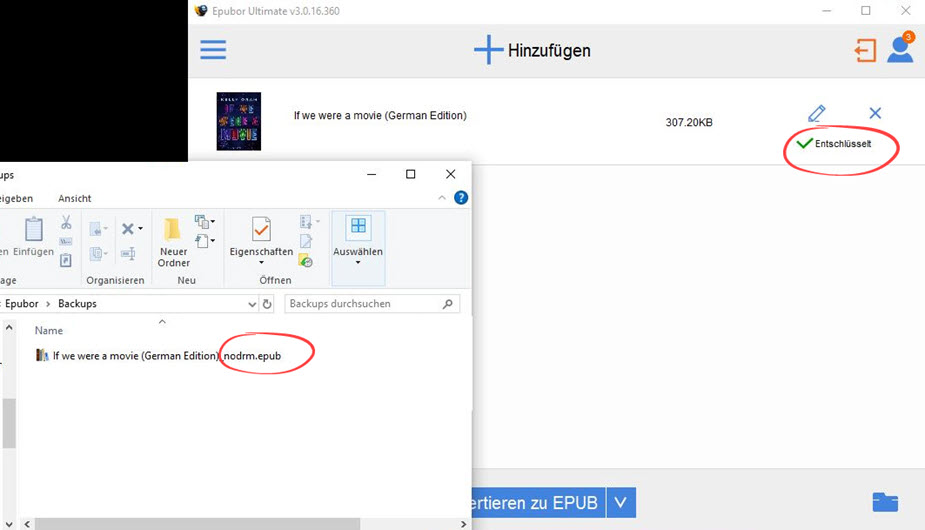Click the orange export/logout icon in Epubor

coord(865,50)
